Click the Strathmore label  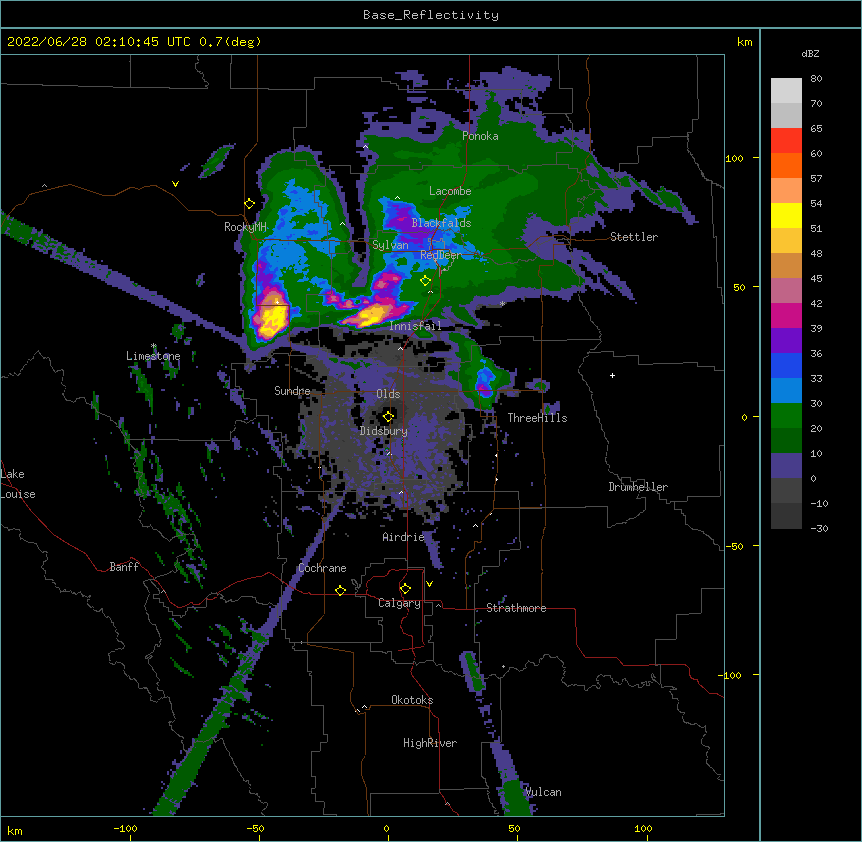(516, 608)
